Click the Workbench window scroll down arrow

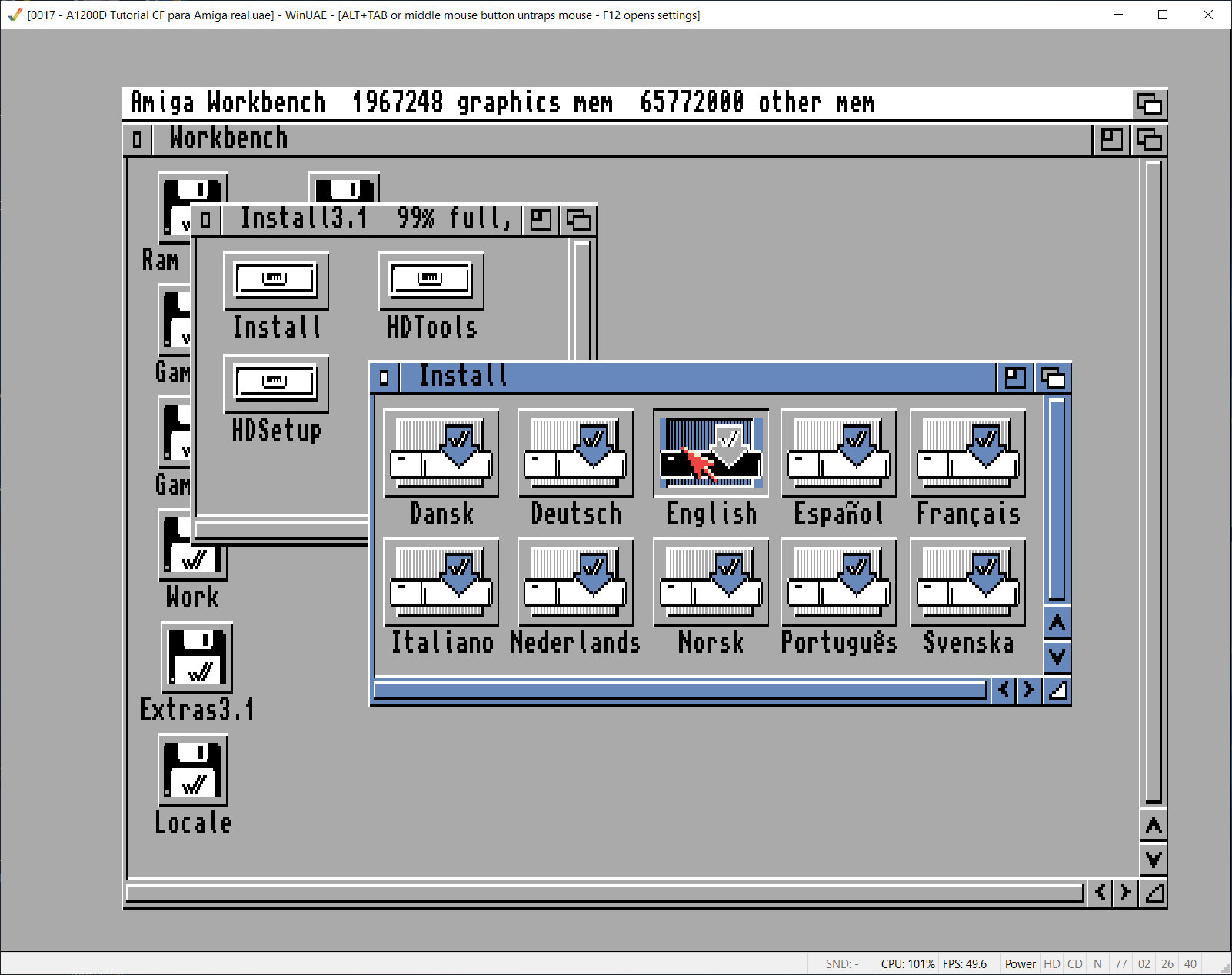[x=1154, y=859]
